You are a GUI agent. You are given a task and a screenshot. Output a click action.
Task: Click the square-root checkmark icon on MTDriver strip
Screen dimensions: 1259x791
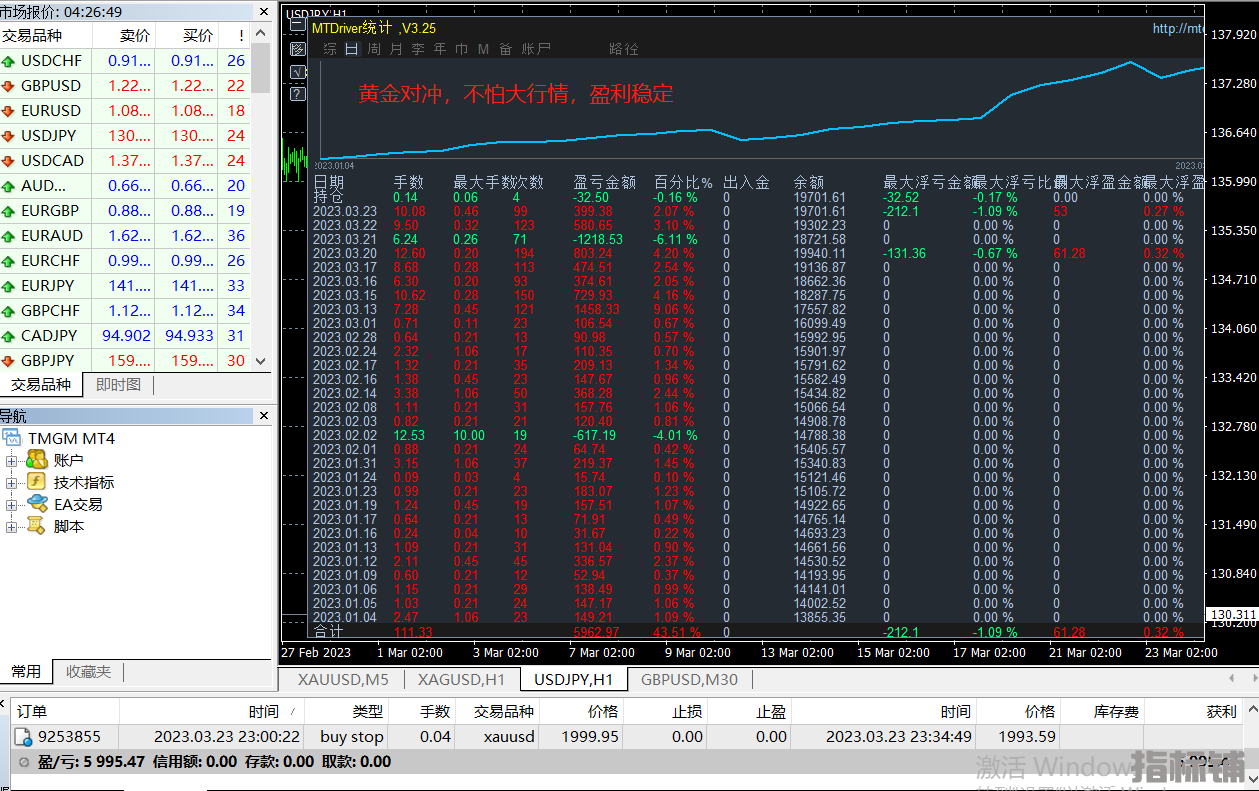298,72
